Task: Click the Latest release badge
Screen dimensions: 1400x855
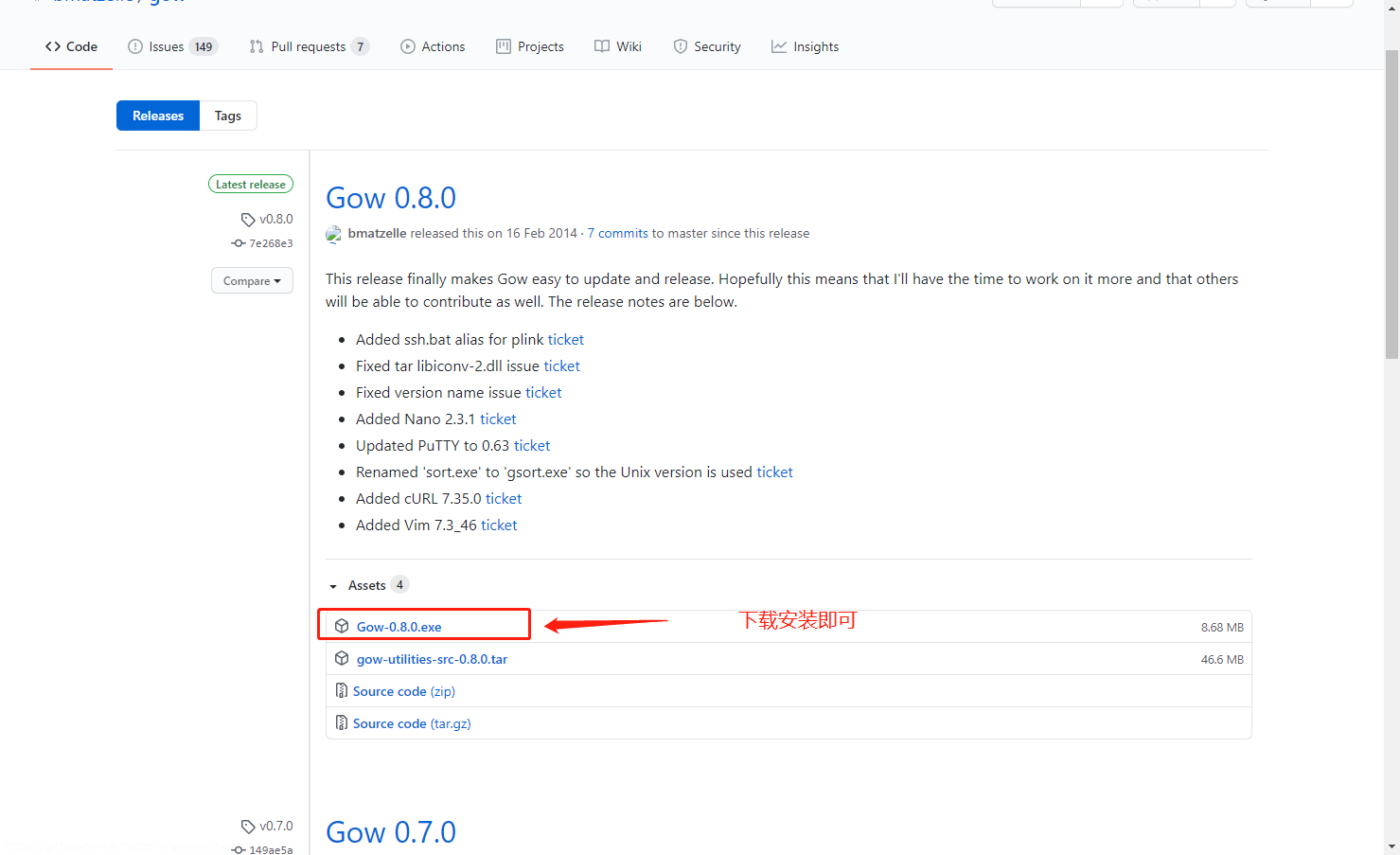Action: coord(251,185)
